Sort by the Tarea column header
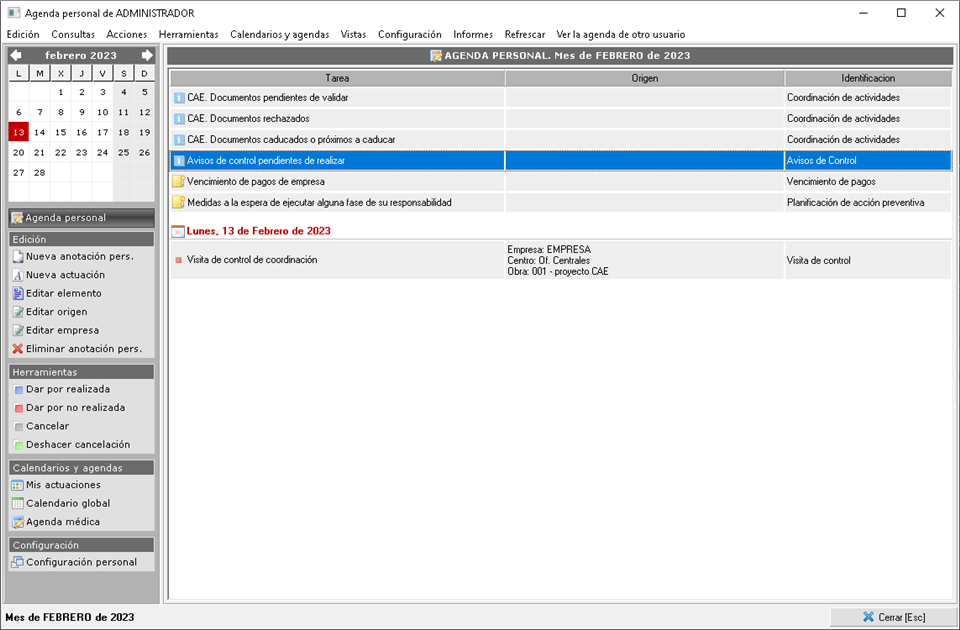 (337, 78)
